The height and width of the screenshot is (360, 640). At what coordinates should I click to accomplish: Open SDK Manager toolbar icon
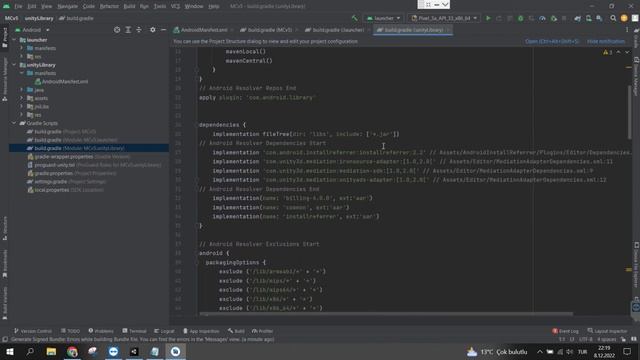click(x=599, y=18)
